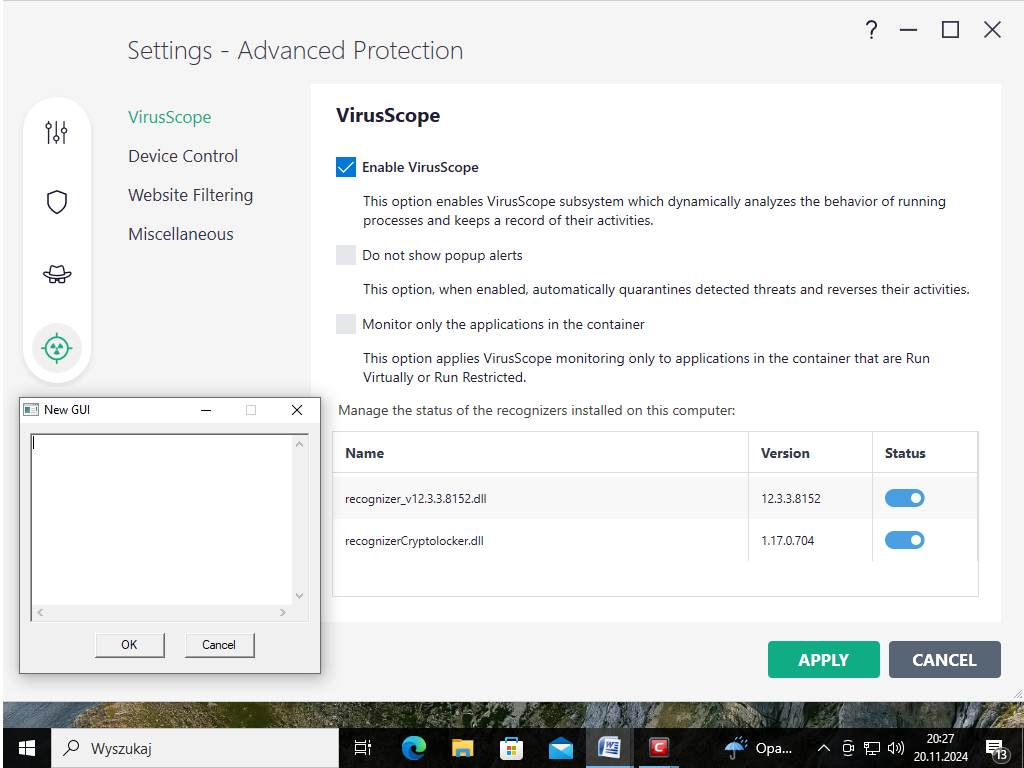
Task: Open General Settings sliders icon in sidebar
Action: [x=56, y=132]
